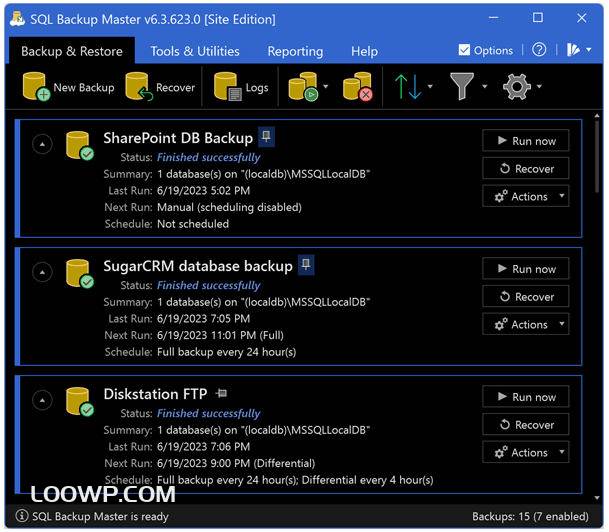
Task: Click the scrollbar up arrow
Action: point(597,116)
